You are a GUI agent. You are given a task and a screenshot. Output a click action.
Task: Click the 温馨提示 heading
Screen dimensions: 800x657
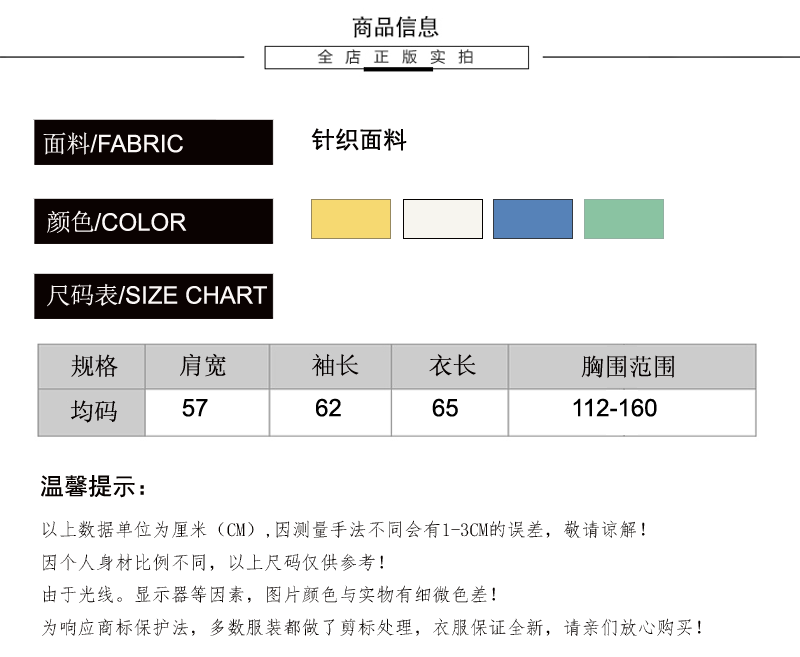(x=95, y=487)
